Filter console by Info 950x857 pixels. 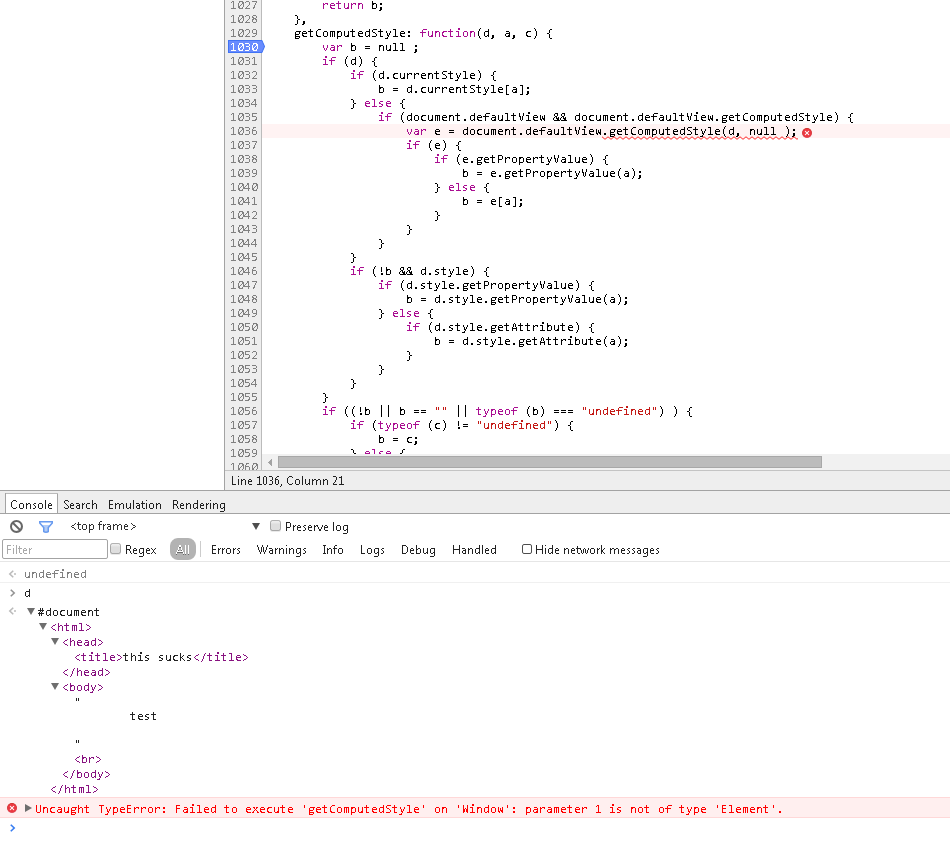[333, 549]
